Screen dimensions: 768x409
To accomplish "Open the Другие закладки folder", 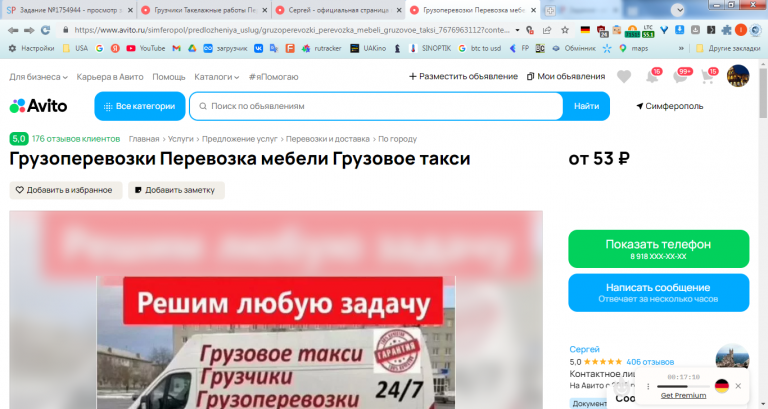I will coord(728,48).
